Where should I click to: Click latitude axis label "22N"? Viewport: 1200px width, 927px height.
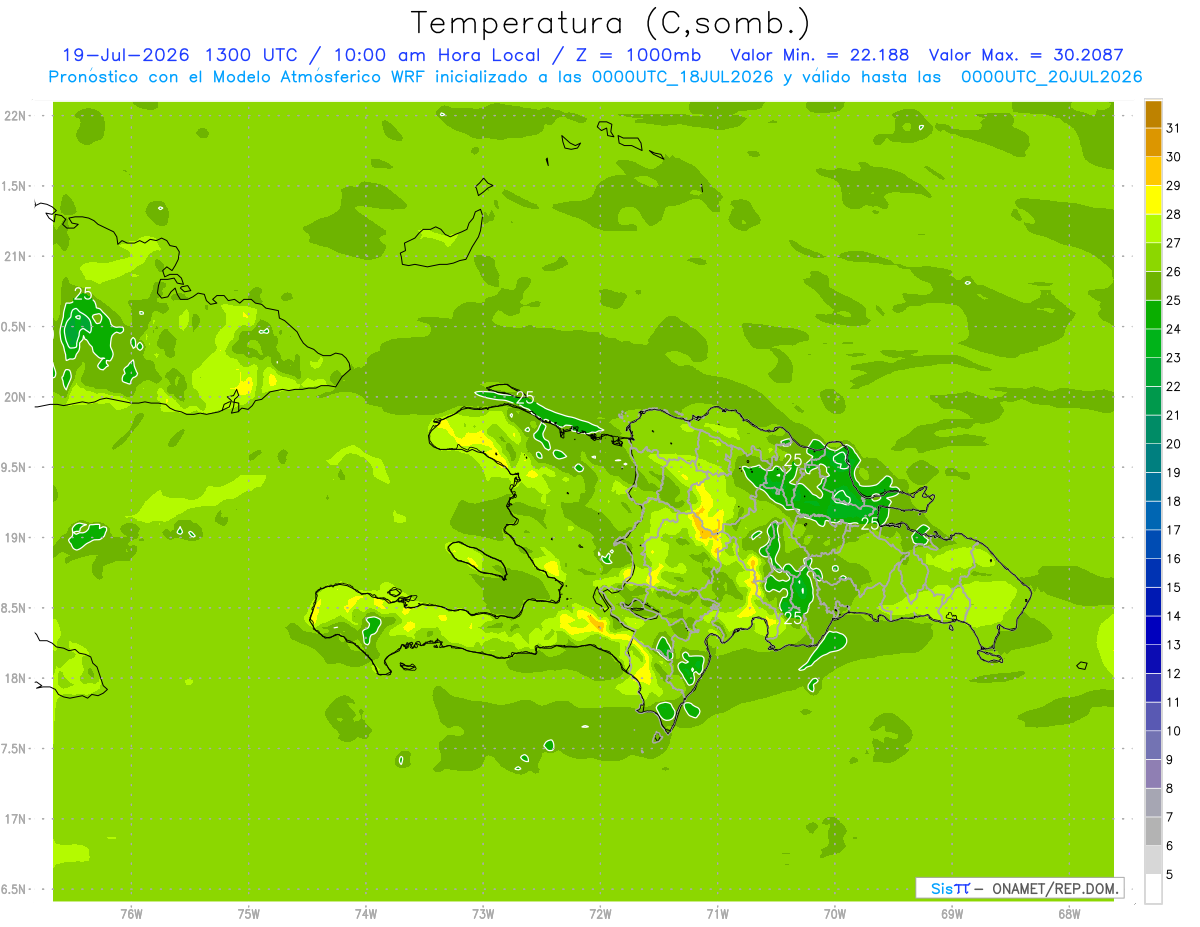click(x=16, y=116)
